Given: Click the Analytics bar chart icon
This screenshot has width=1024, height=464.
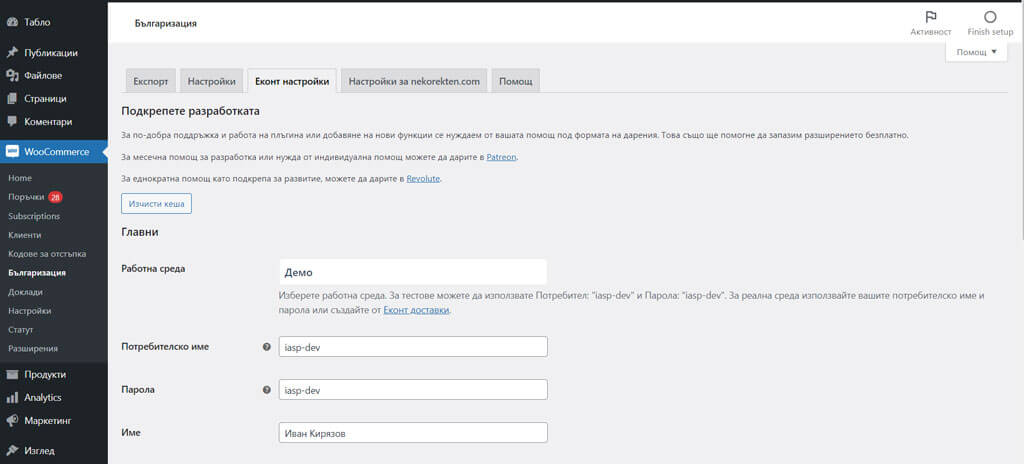Looking at the screenshot, I should (x=12, y=397).
